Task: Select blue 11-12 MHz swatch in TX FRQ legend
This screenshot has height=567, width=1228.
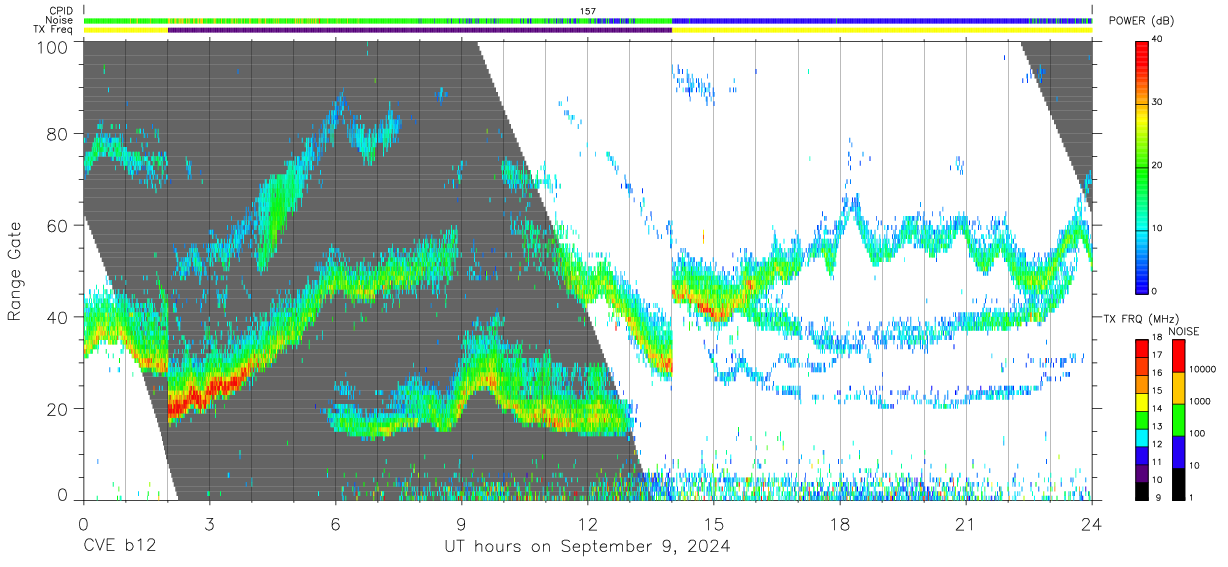Action: [1141, 455]
